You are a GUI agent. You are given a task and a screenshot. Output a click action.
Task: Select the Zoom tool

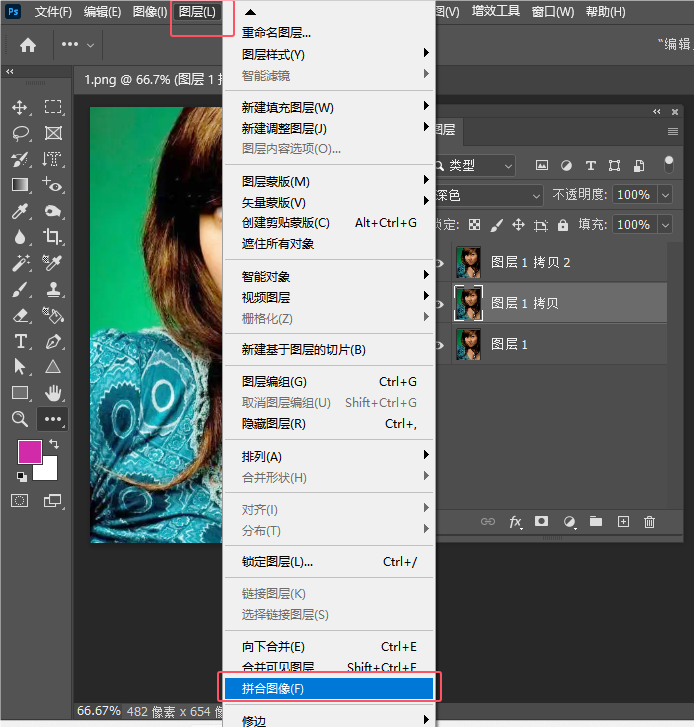[19, 419]
